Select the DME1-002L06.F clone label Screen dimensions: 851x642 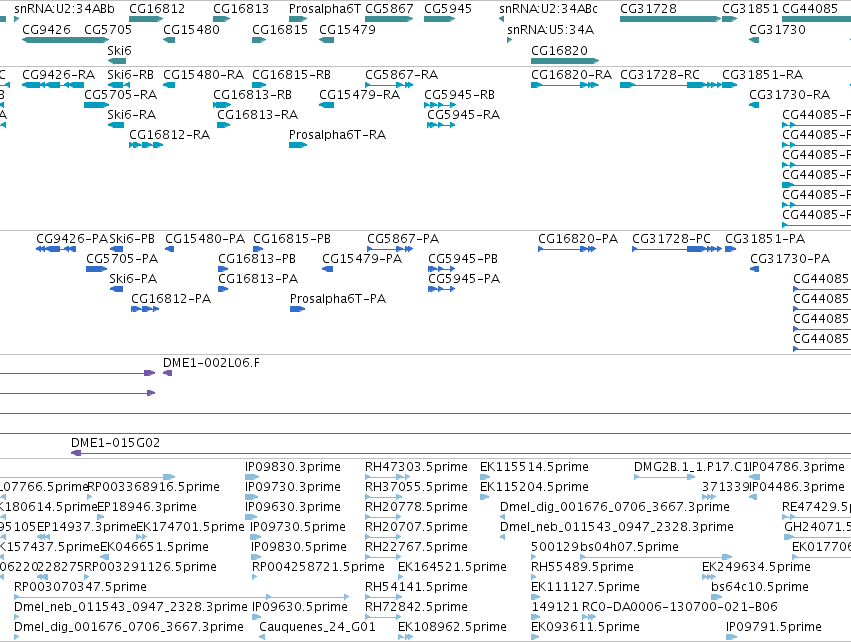212,363
